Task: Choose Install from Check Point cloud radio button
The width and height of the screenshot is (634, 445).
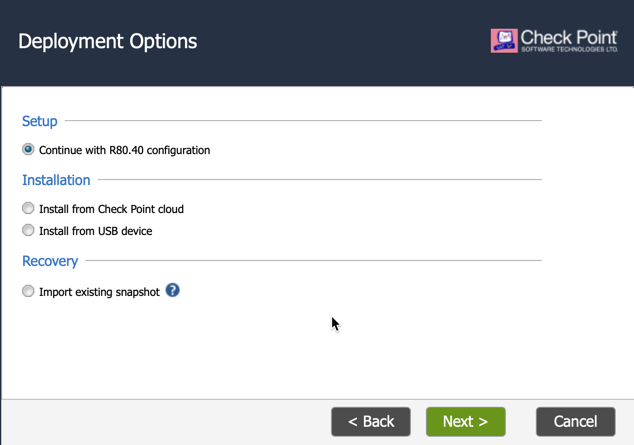Action: click(x=28, y=208)
